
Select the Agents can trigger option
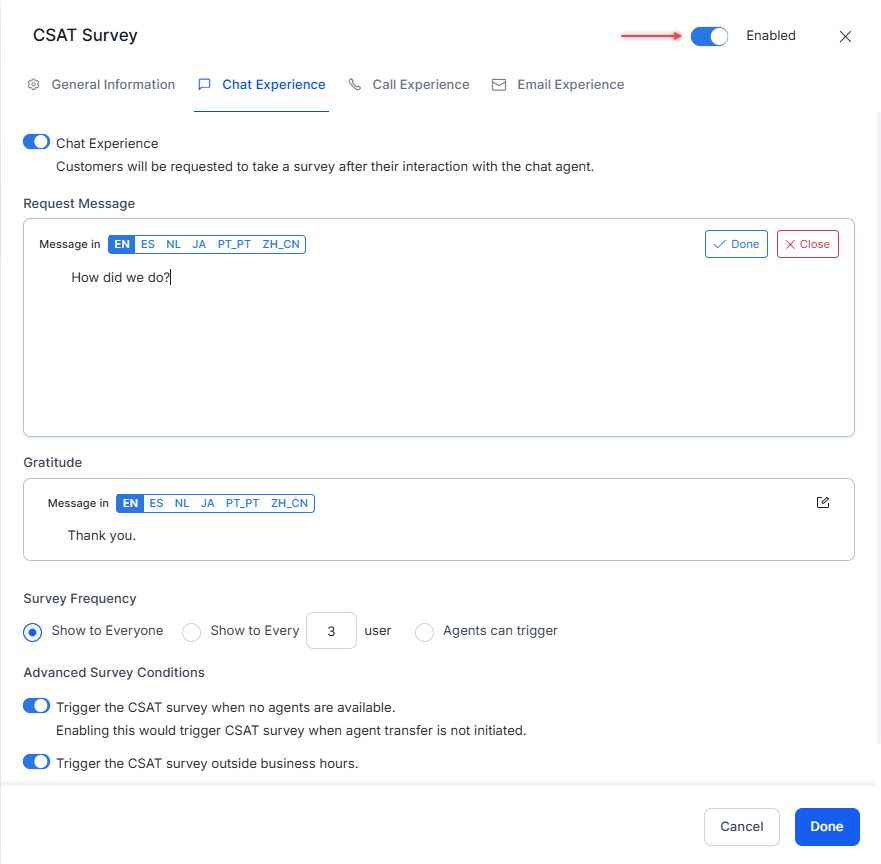[x=425, y=632]
